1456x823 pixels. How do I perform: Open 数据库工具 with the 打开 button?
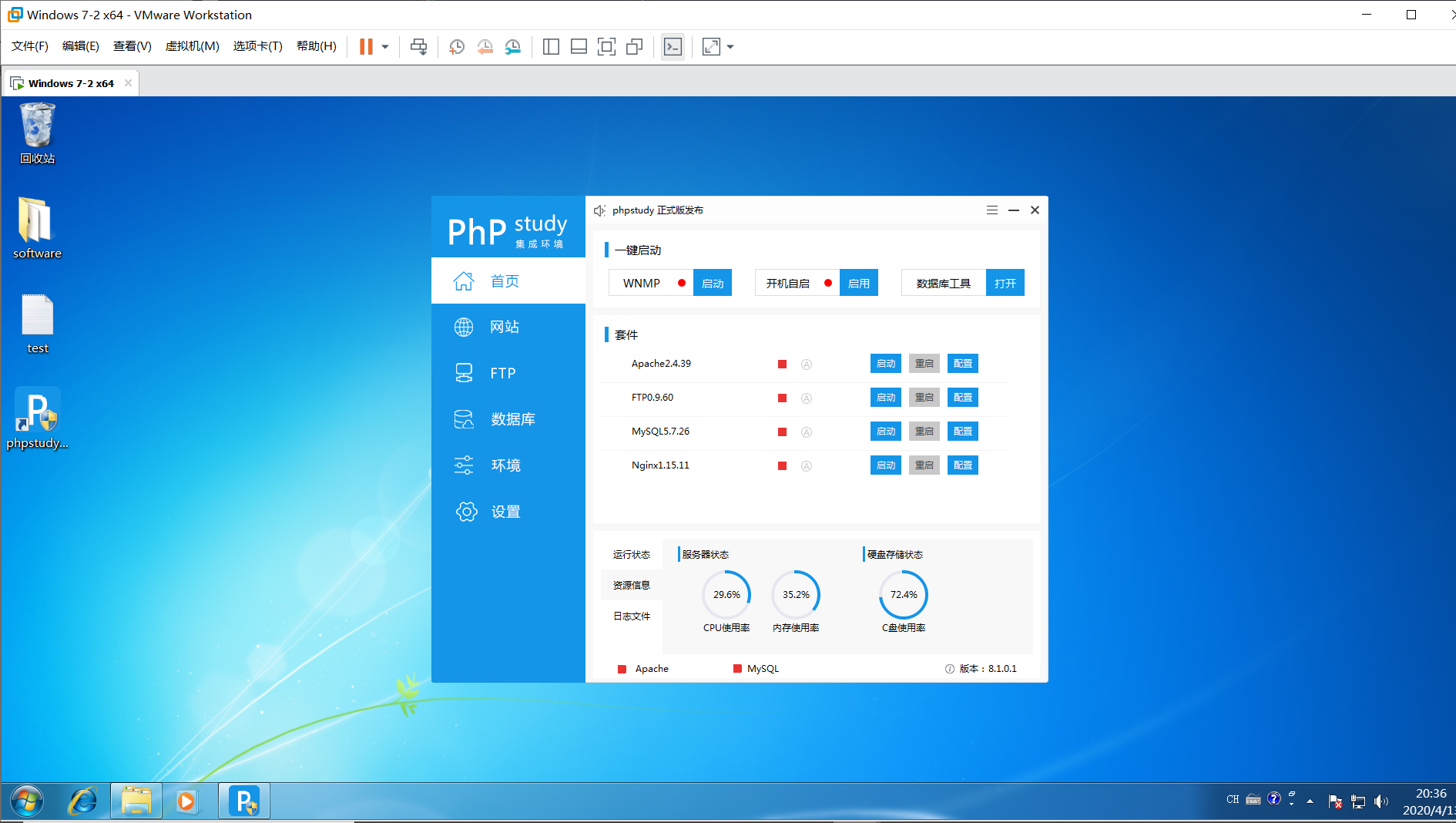(x=1005, y=283)
